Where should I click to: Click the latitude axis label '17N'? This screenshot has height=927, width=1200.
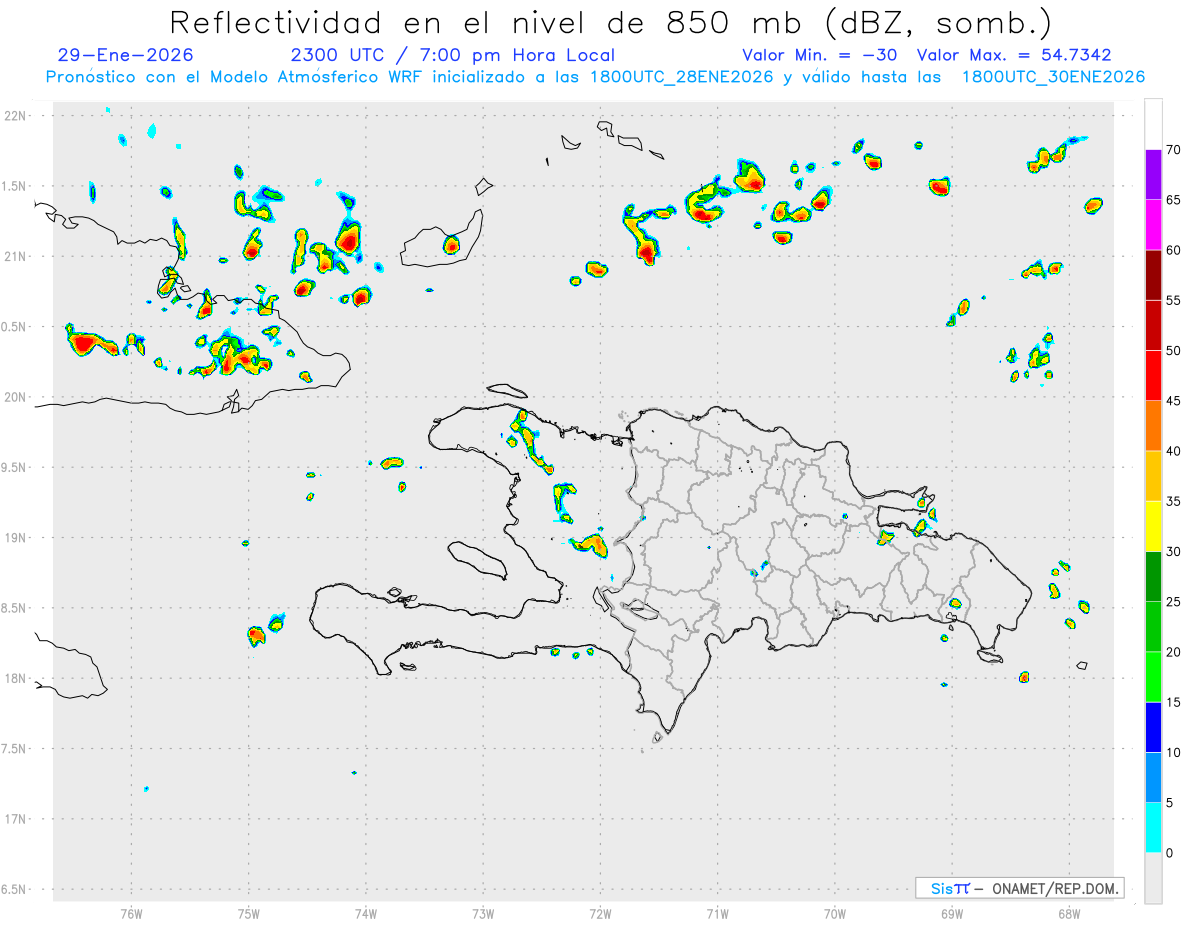[x=17, y=819]
